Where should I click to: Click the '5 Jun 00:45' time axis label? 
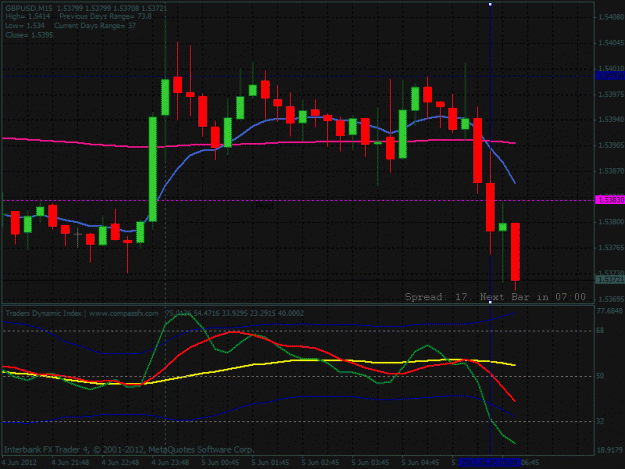220,463
